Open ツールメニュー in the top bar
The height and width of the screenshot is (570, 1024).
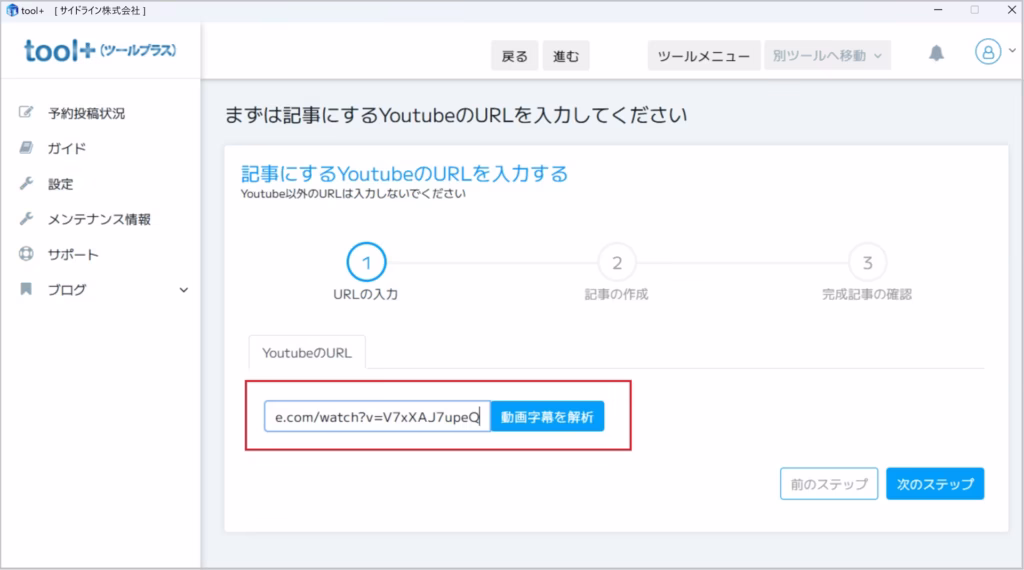point(703,56)
